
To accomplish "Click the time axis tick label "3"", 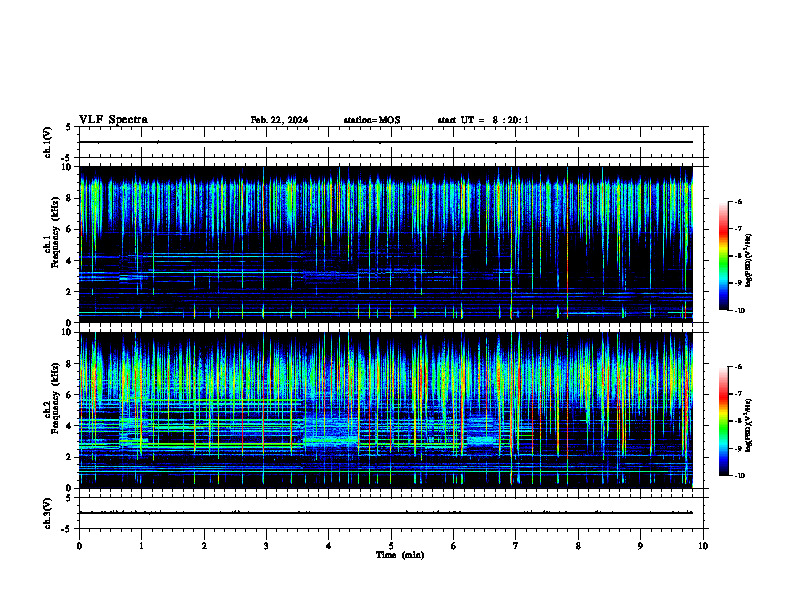I will 266,546.
